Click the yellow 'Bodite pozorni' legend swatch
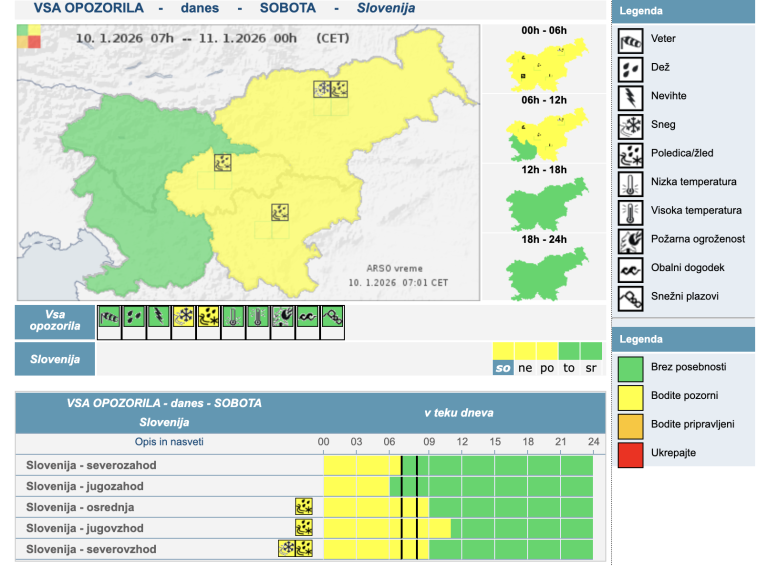This screenshot has width=768, height=566. click(630, 395)
